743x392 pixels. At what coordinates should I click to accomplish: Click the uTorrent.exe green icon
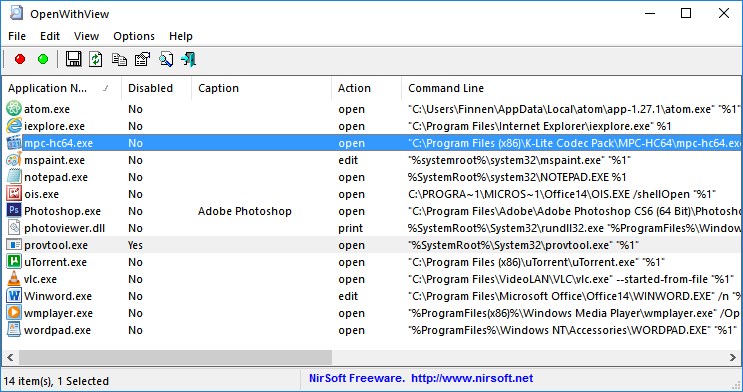[14, 262]
